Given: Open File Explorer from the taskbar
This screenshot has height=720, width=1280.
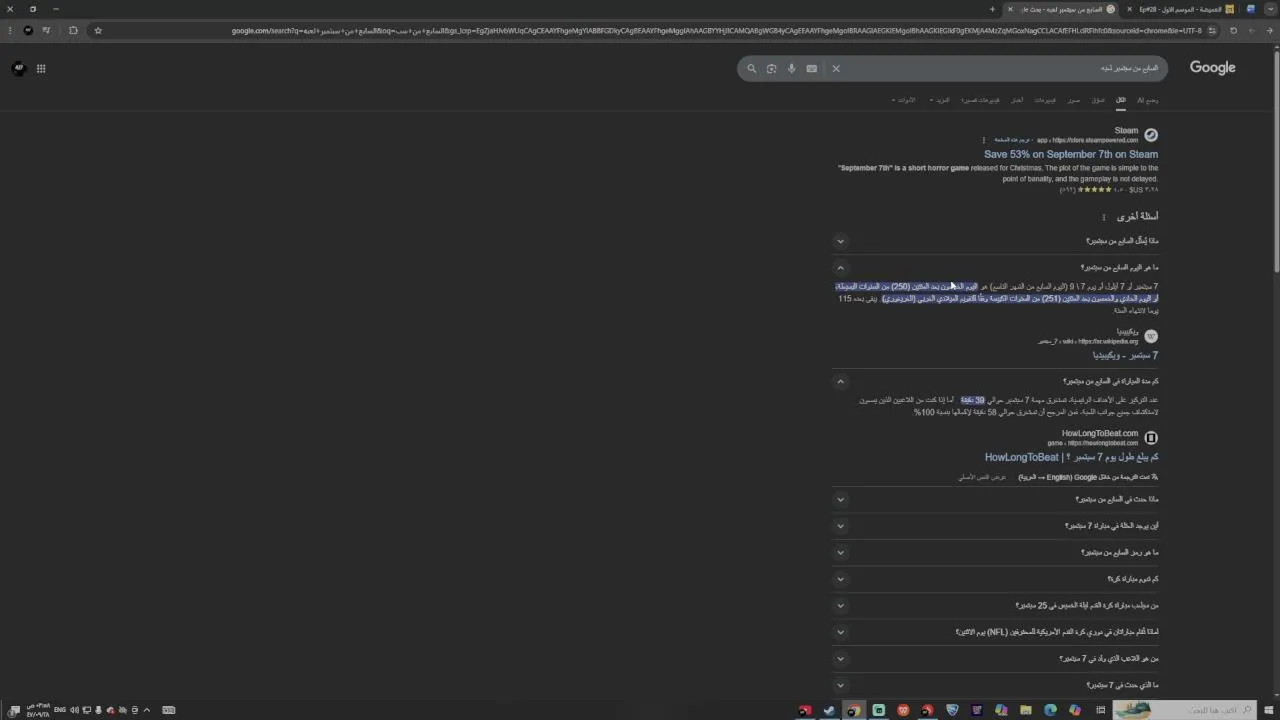Looking at the screenshot, I should (x=1026, y=710).
